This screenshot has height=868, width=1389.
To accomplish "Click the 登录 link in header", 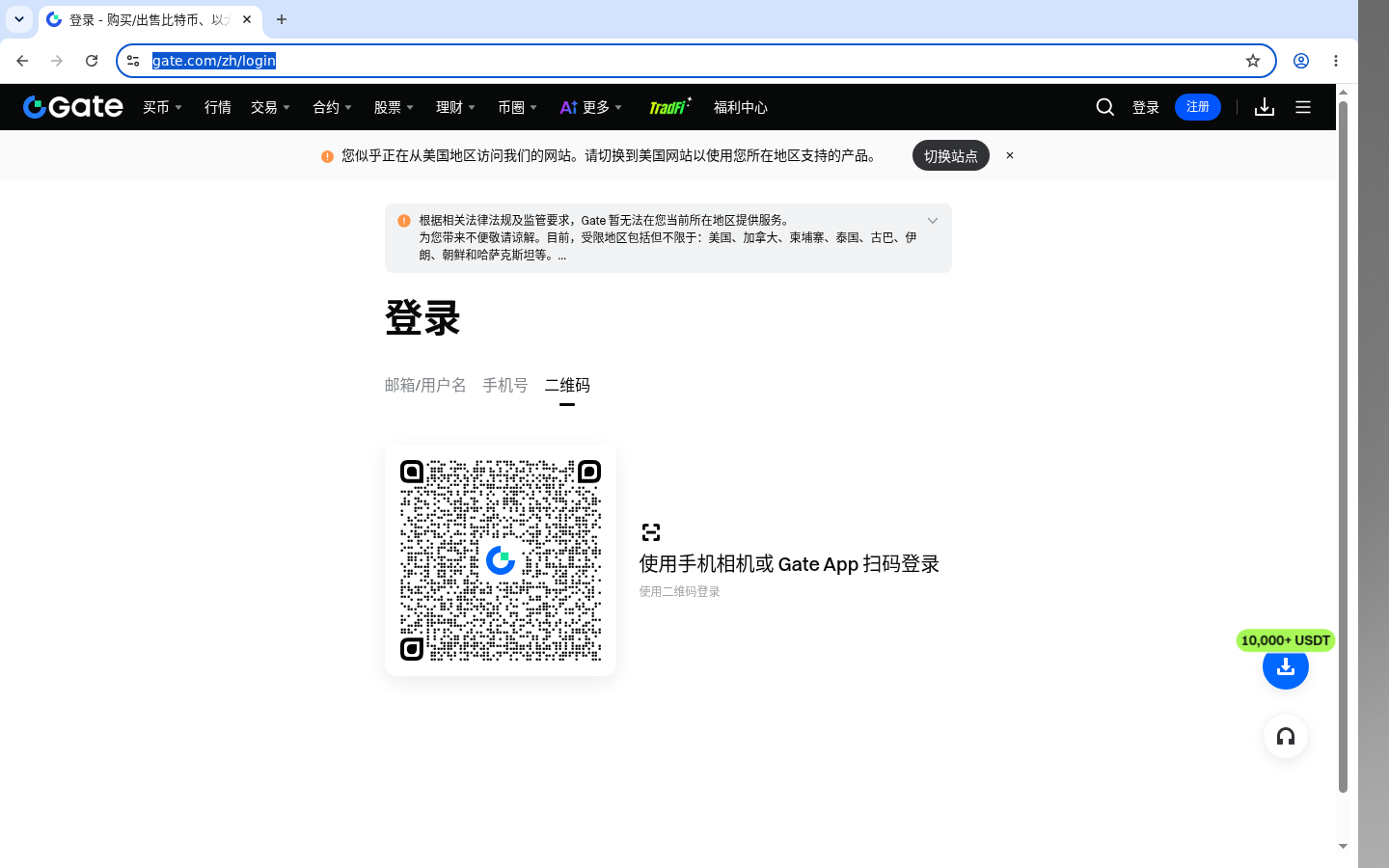I will 1146,107.
